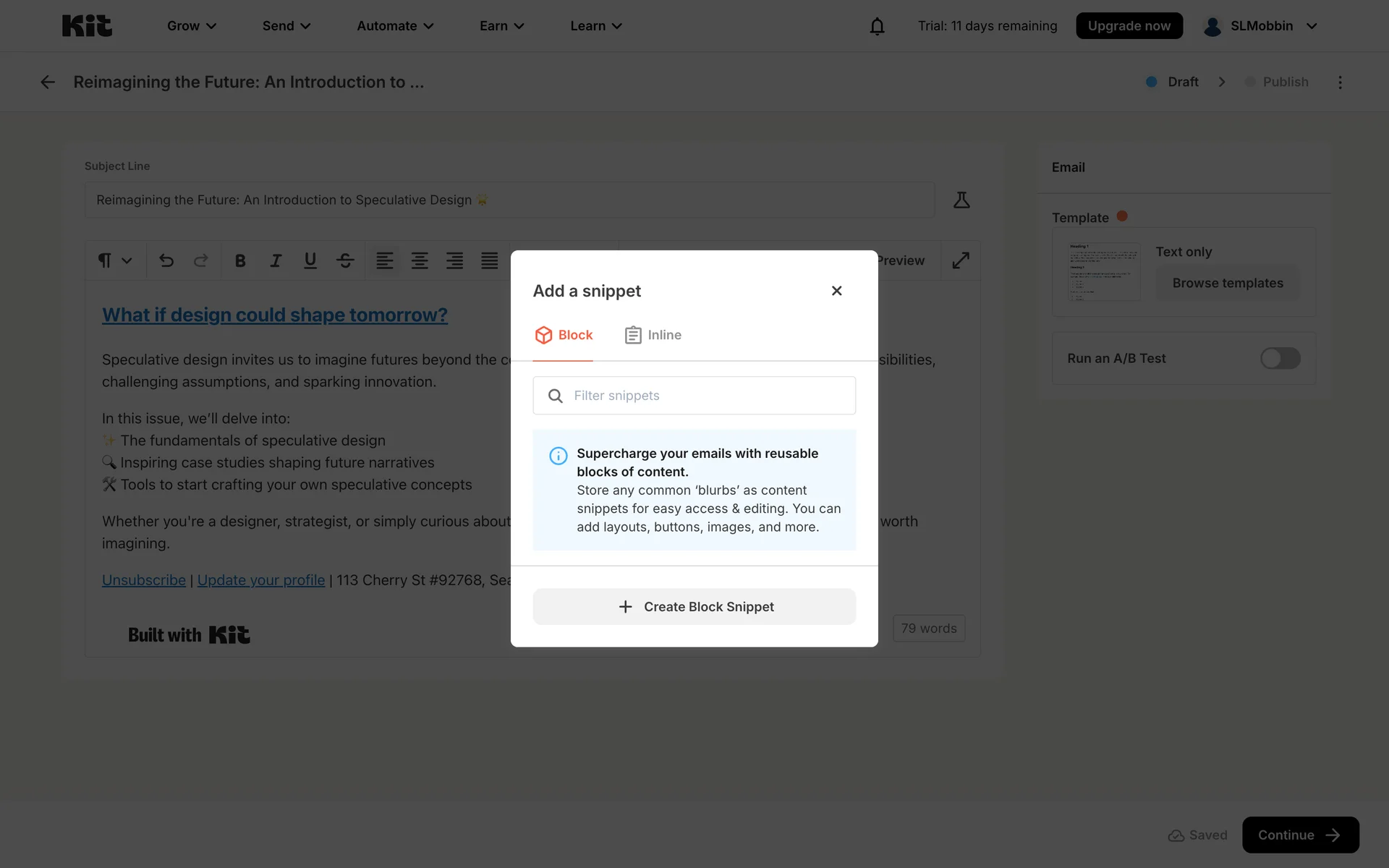The height and width of the screenshot is (868, 1389).
Task: Apply underline formatting icon
Action: 310,260
